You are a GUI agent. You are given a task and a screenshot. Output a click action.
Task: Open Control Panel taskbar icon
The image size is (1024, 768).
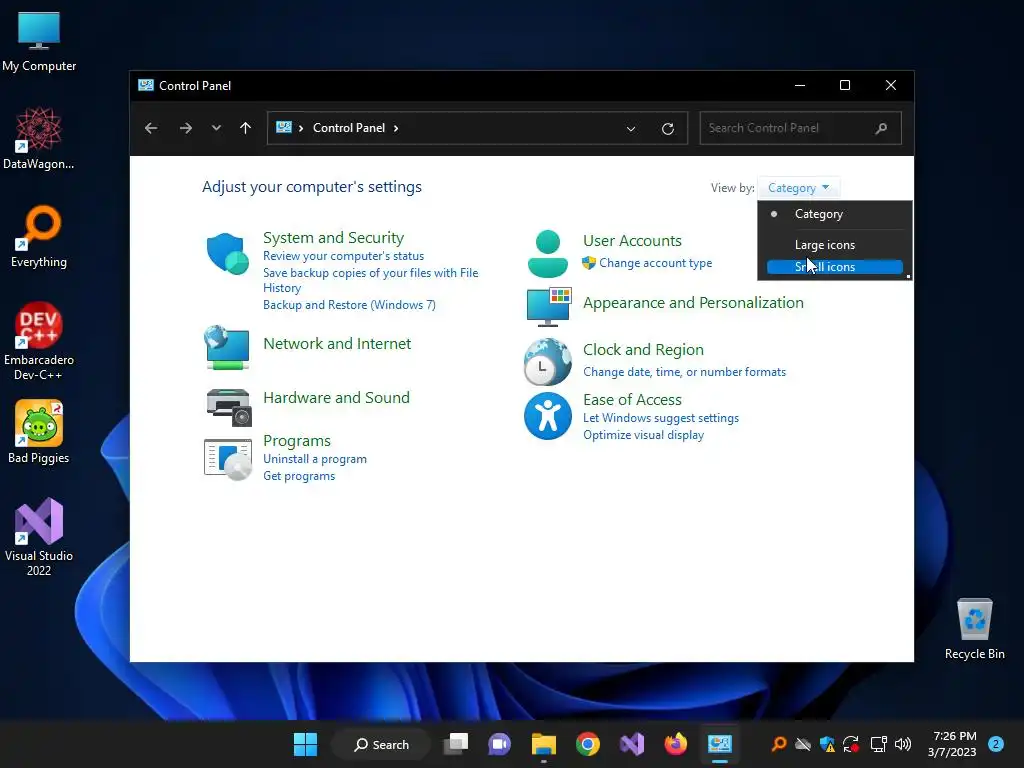click(x=720, y=744)
